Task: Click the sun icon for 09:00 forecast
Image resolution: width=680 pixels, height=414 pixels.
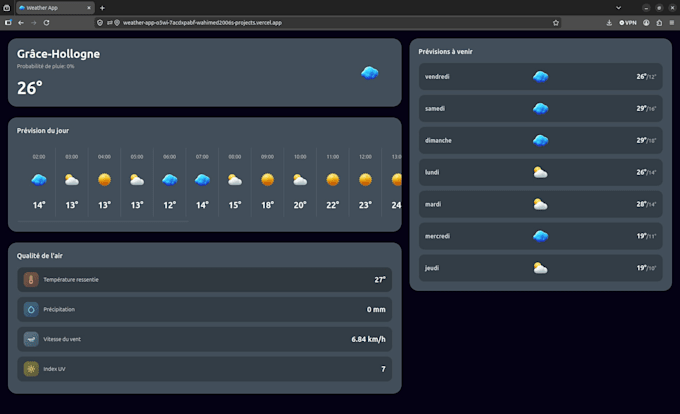Action: 268,179
